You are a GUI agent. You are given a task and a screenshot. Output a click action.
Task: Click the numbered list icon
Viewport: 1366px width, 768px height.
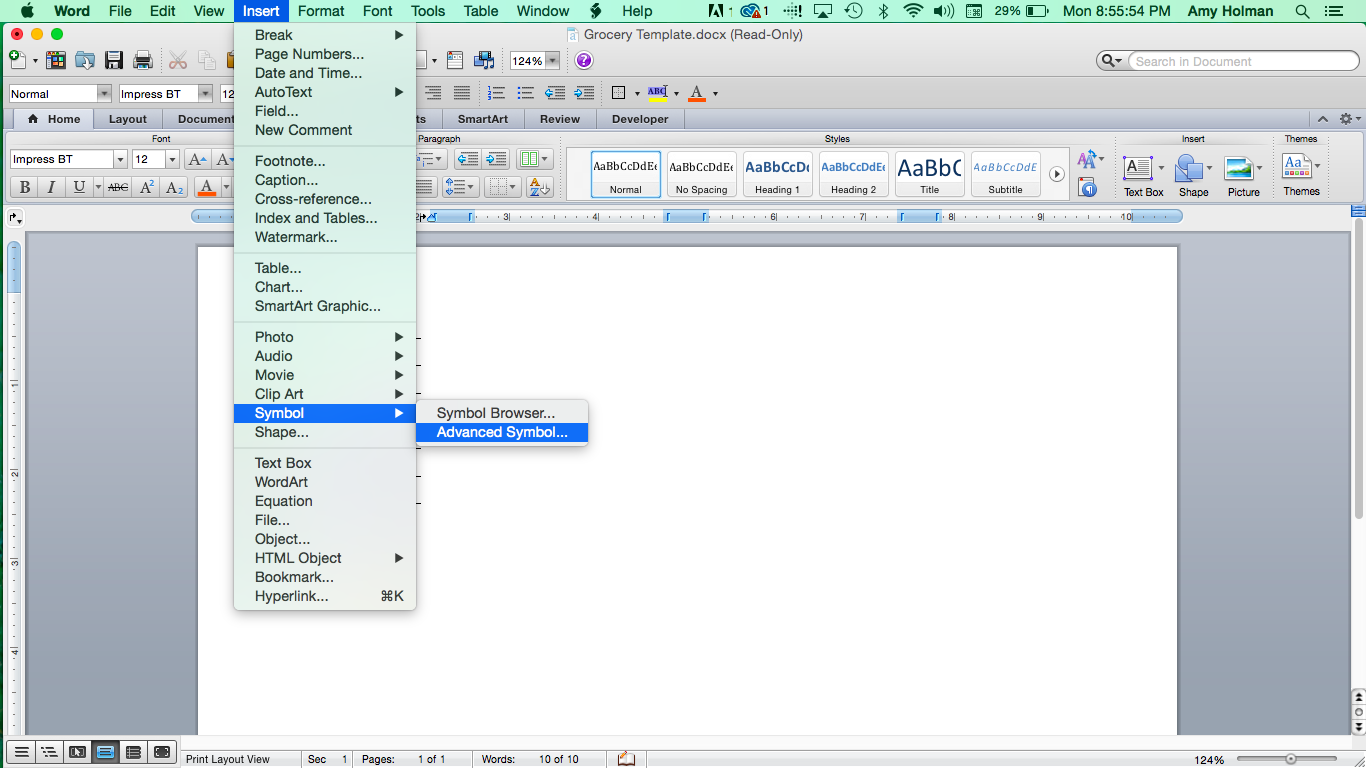(x=497, y=93)
